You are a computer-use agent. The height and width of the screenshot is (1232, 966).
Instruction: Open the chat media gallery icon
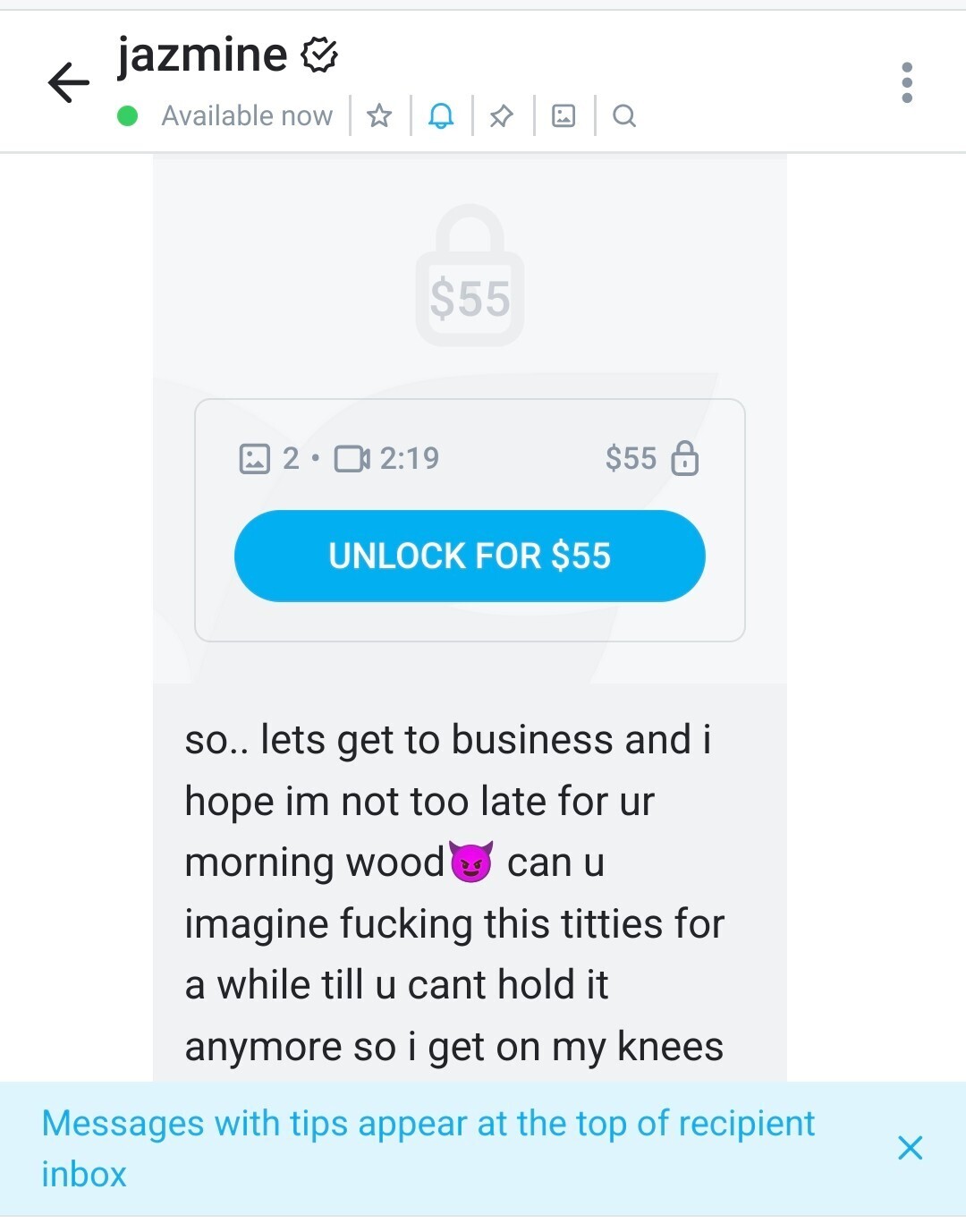(x=563, y=115)
